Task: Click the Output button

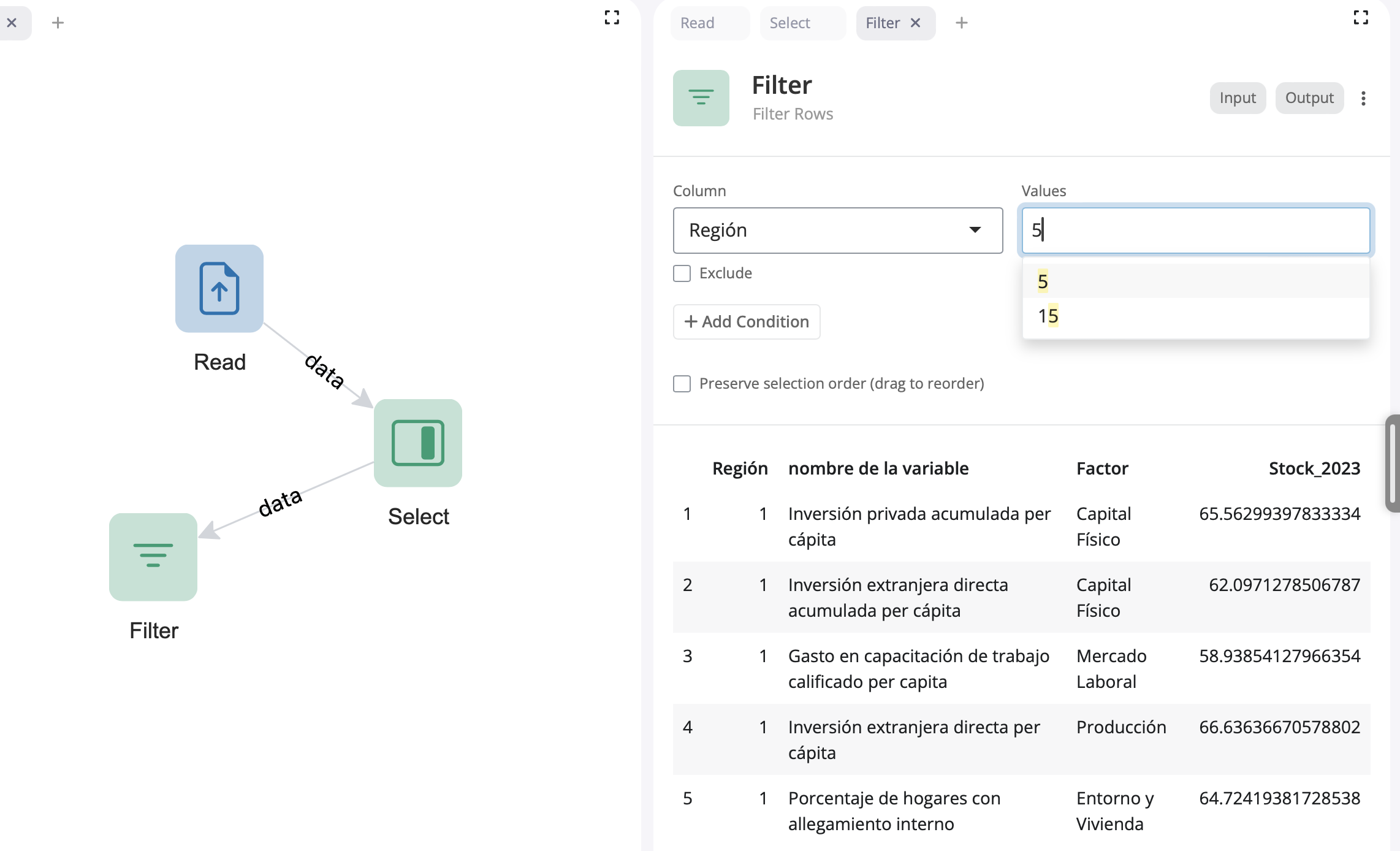Action: (1309, 98)
